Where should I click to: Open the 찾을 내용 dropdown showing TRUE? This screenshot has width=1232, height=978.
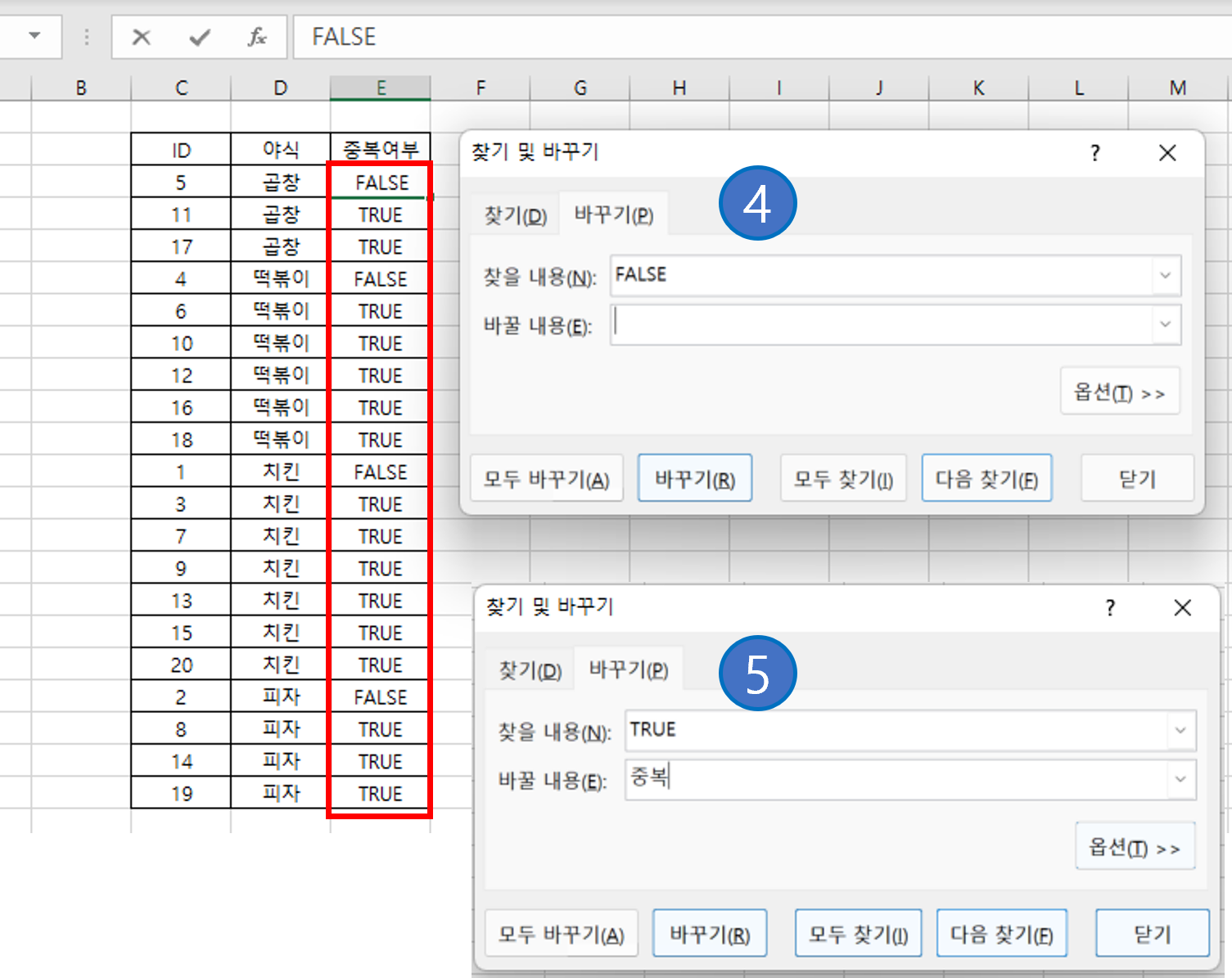pos(1180,730)
